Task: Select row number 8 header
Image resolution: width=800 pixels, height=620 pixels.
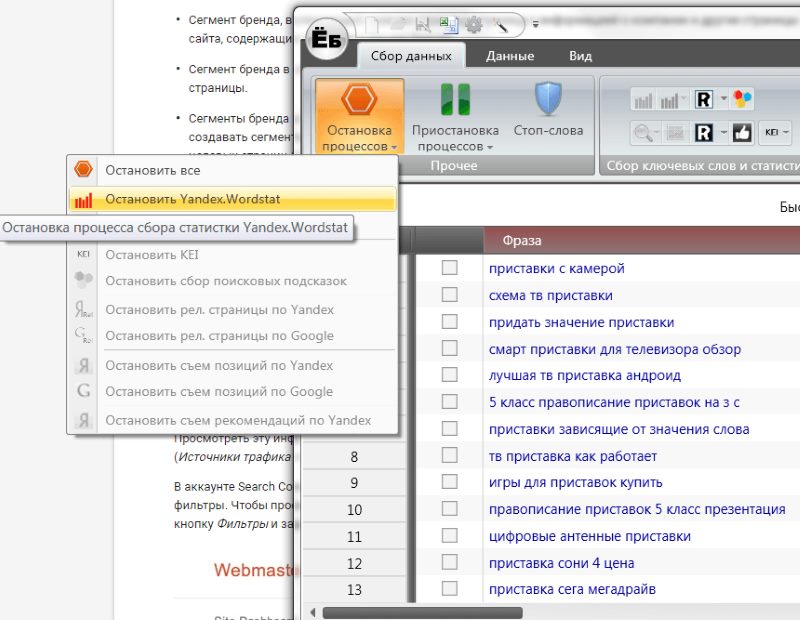Action: point(354,456)
